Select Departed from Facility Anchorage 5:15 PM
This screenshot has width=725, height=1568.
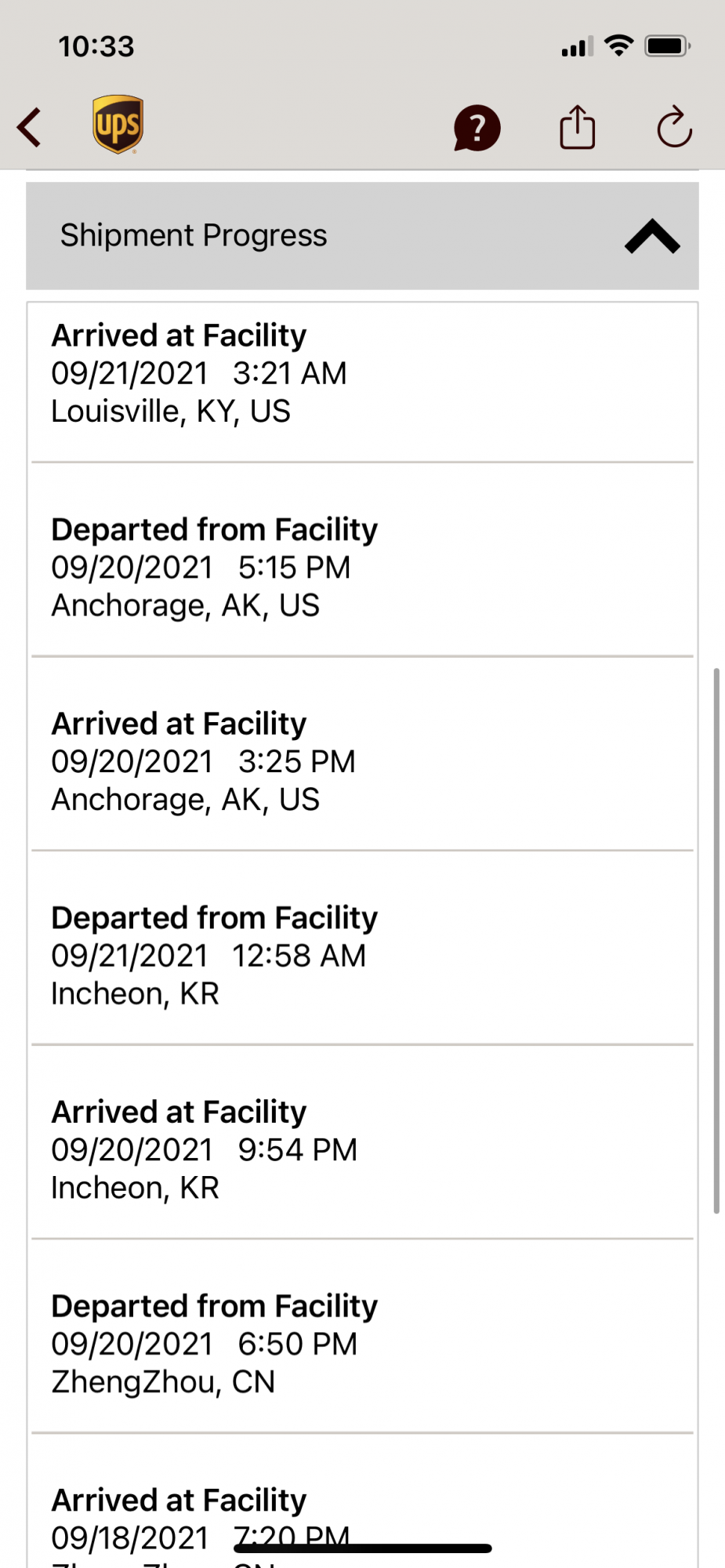point(362,567)
